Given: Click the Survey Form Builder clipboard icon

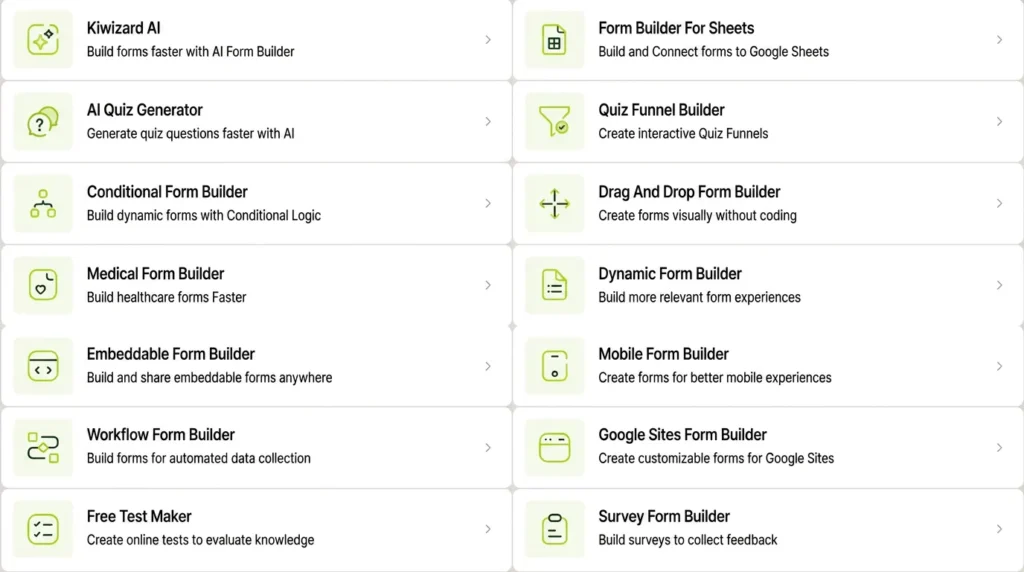Looking at the screenshot, I should [554, 529].
